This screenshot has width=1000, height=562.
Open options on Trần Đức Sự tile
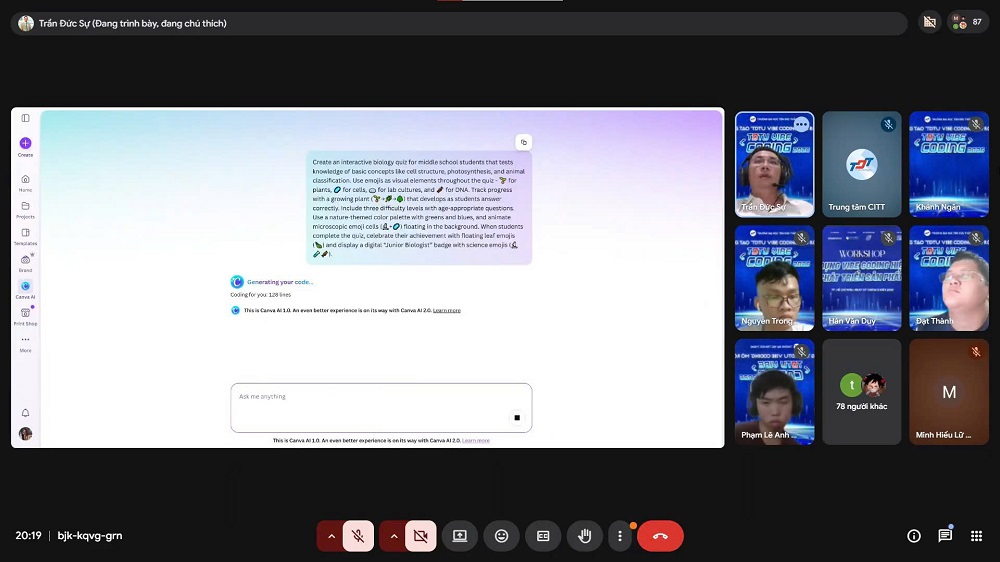[802, 124]
